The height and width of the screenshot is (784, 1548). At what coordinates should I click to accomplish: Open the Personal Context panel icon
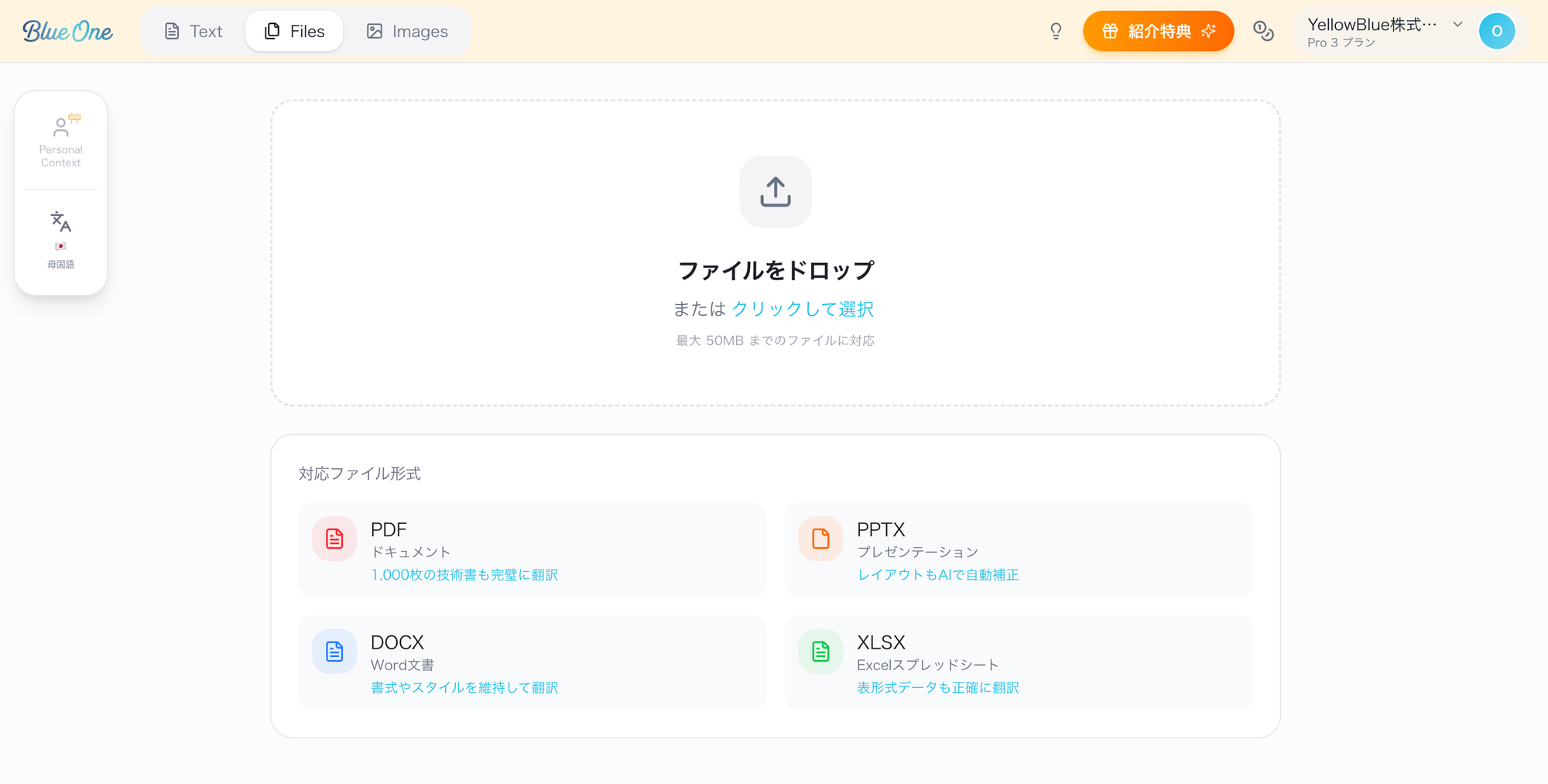pos(61,128)
